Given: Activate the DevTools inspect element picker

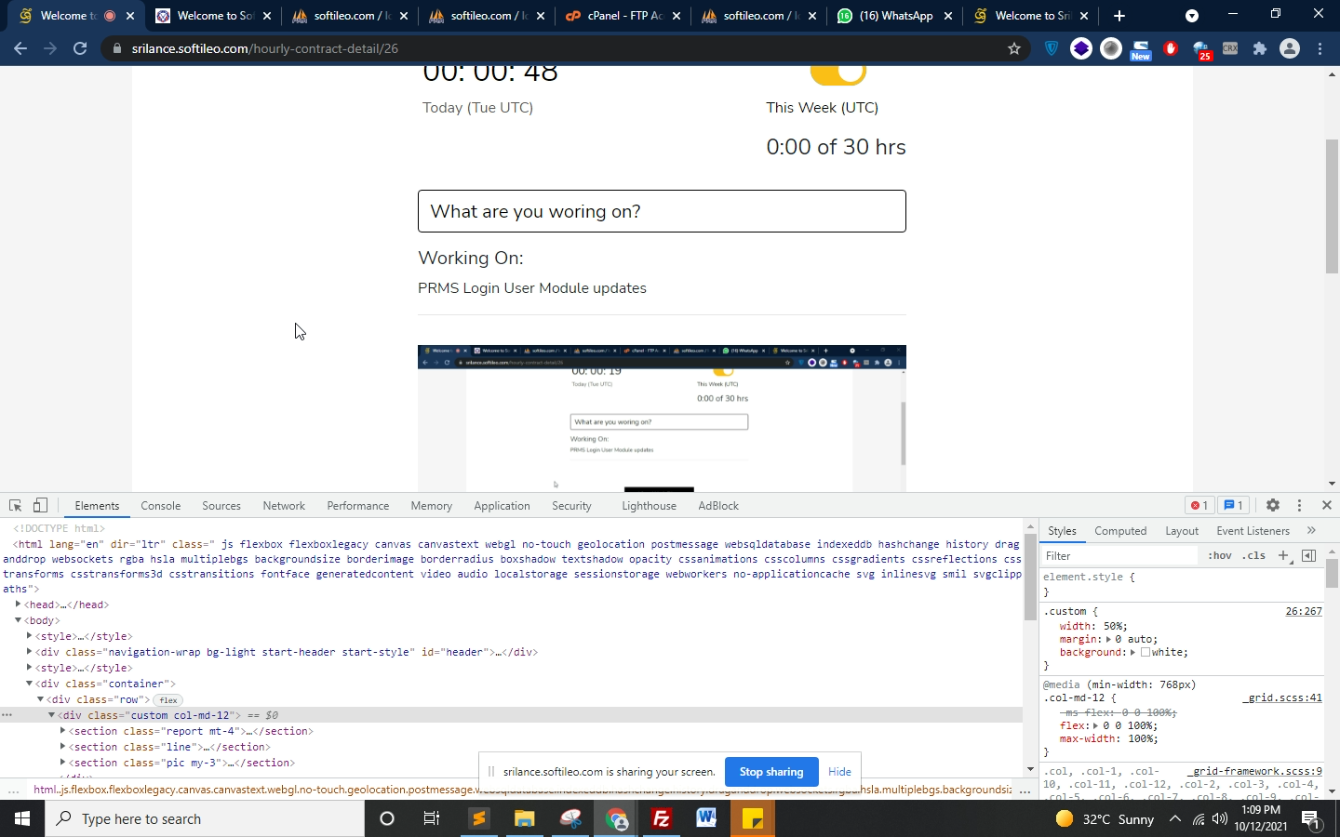Looking at the screenshot, I should 15,506.
